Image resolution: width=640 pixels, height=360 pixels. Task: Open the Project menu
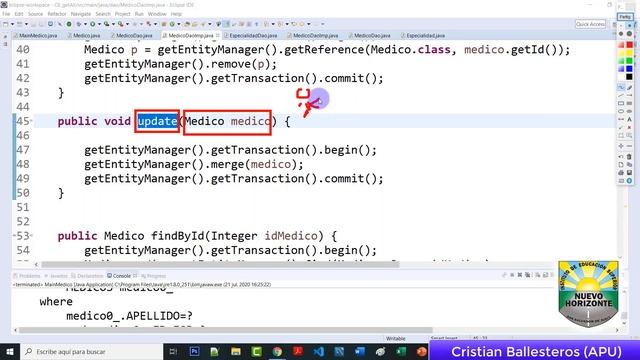pos(122,14)
